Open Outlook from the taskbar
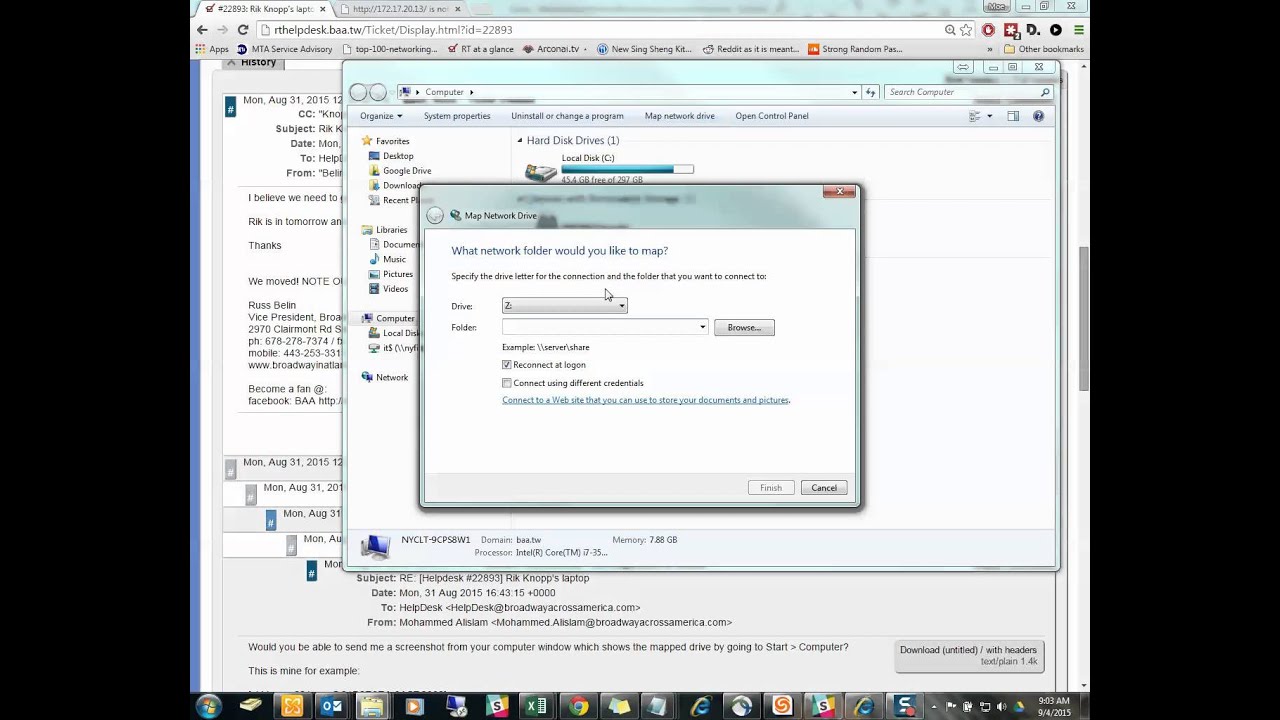Viewport: 1280px width, 720px height. pos(331,707)
